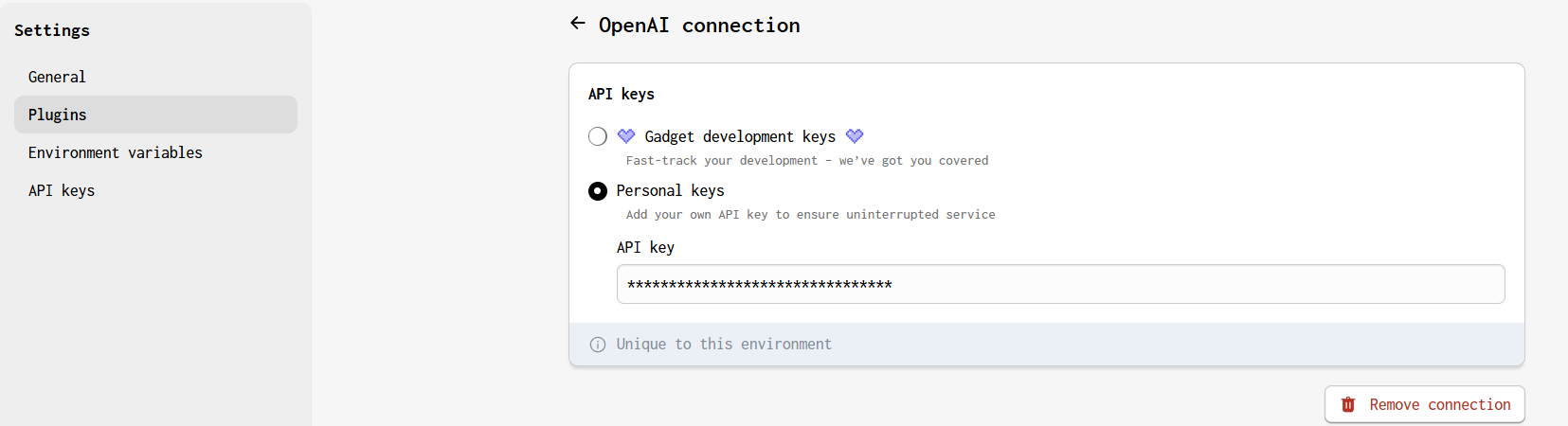This screenshot has height=426, width=1568.
Task: Navigate to API keys in the sidebar
Action: click(62, 190)
